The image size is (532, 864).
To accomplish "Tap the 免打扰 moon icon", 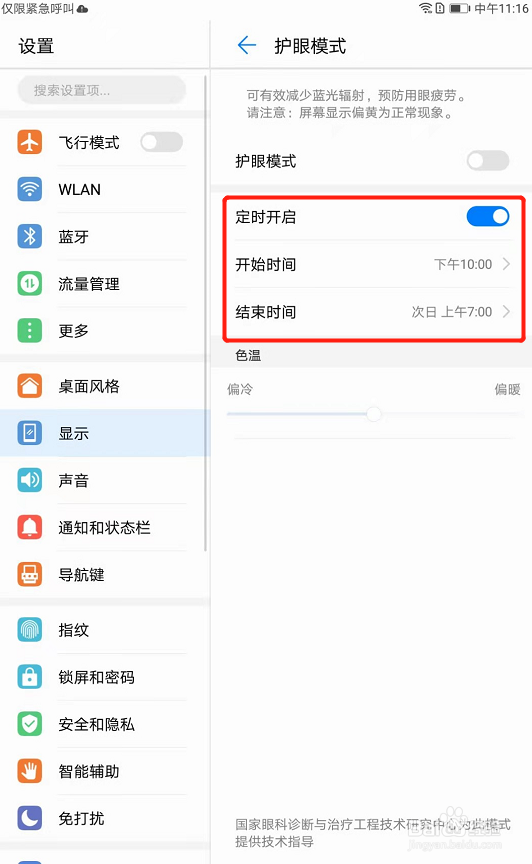I will tap(30, 818).
